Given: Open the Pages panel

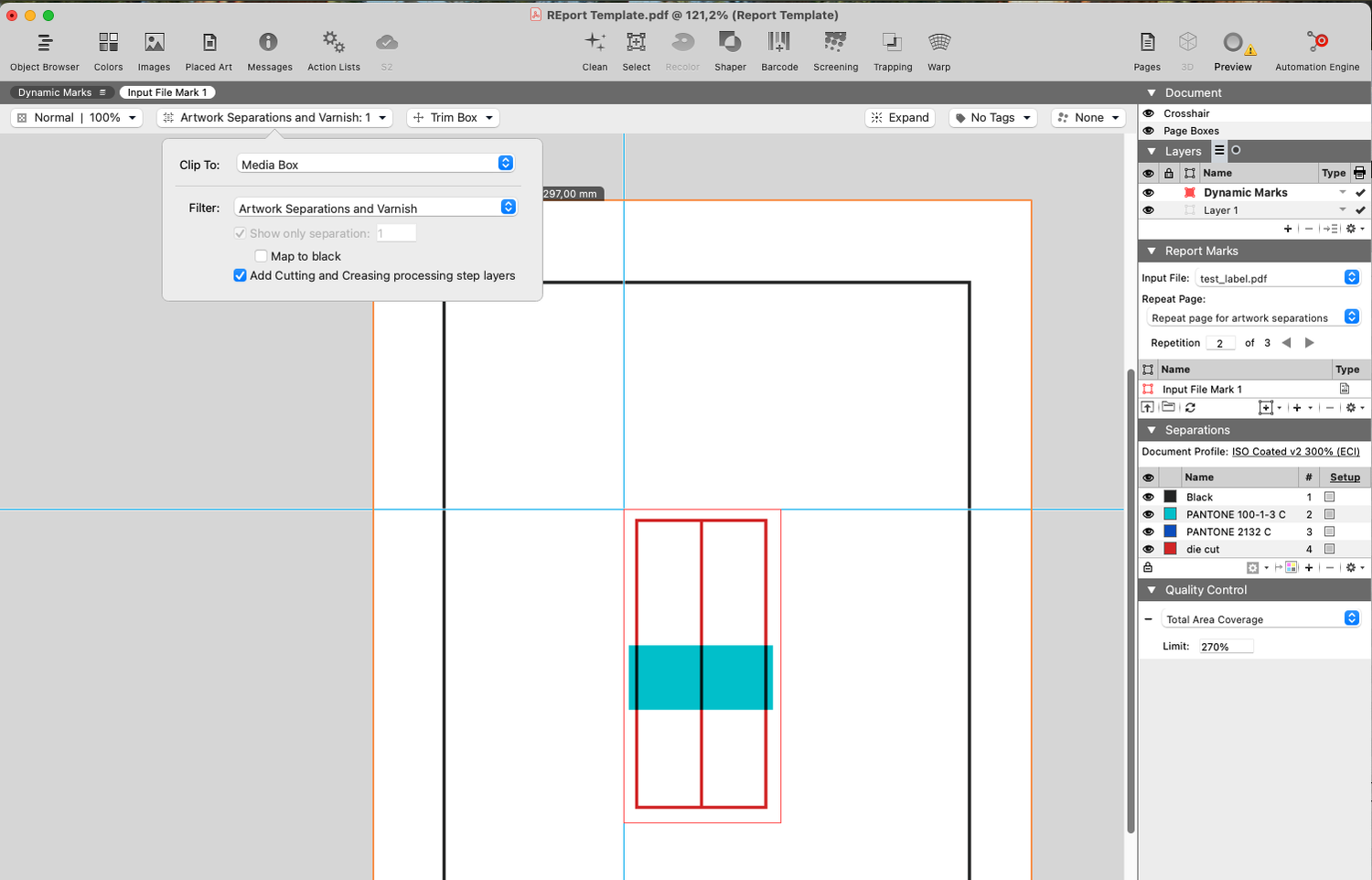Looking at the screenshot, I should (1146, 51).
